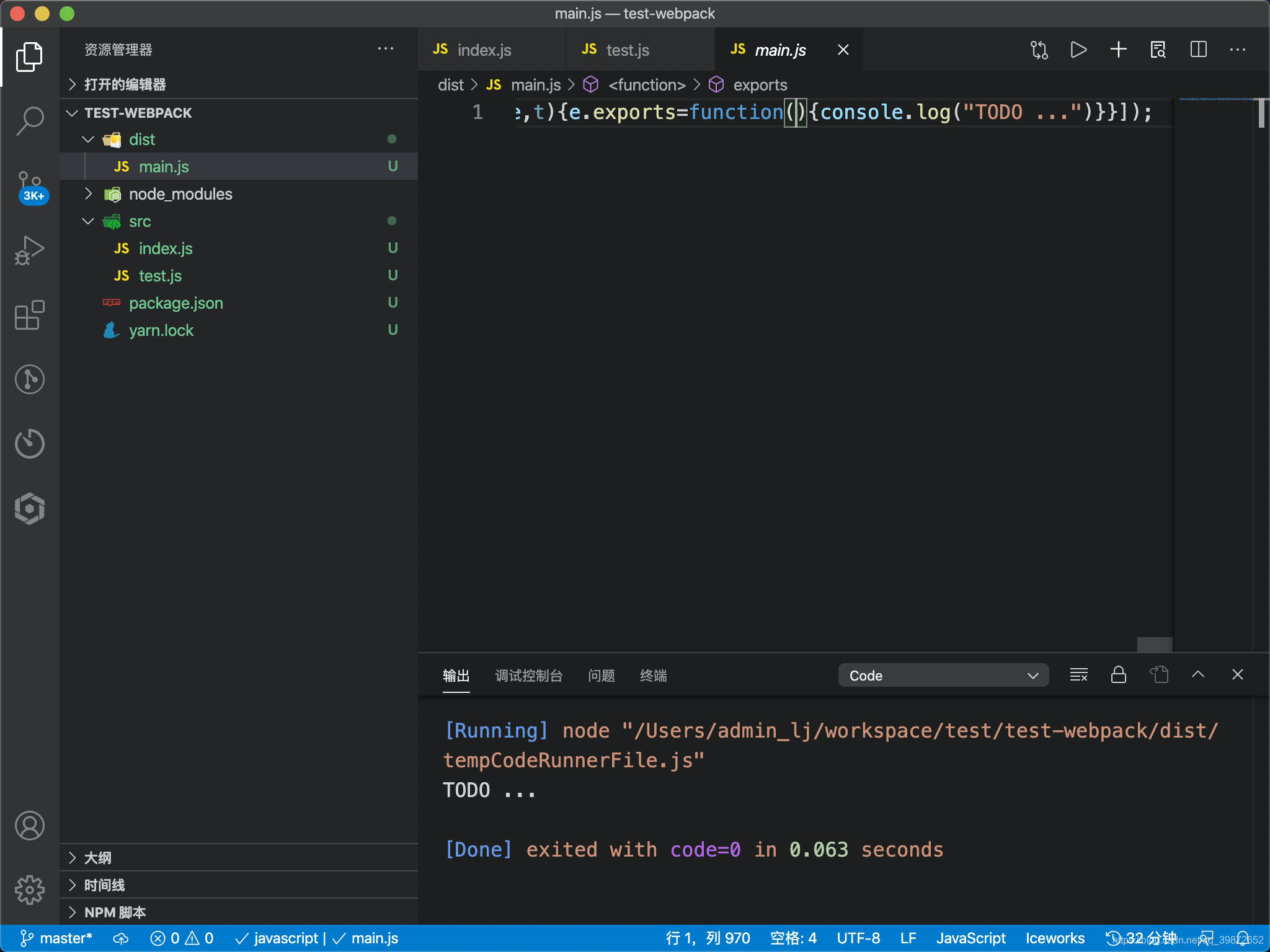Click <function> in the breadcrumb
1270x952 pixels.
point(647,85)
